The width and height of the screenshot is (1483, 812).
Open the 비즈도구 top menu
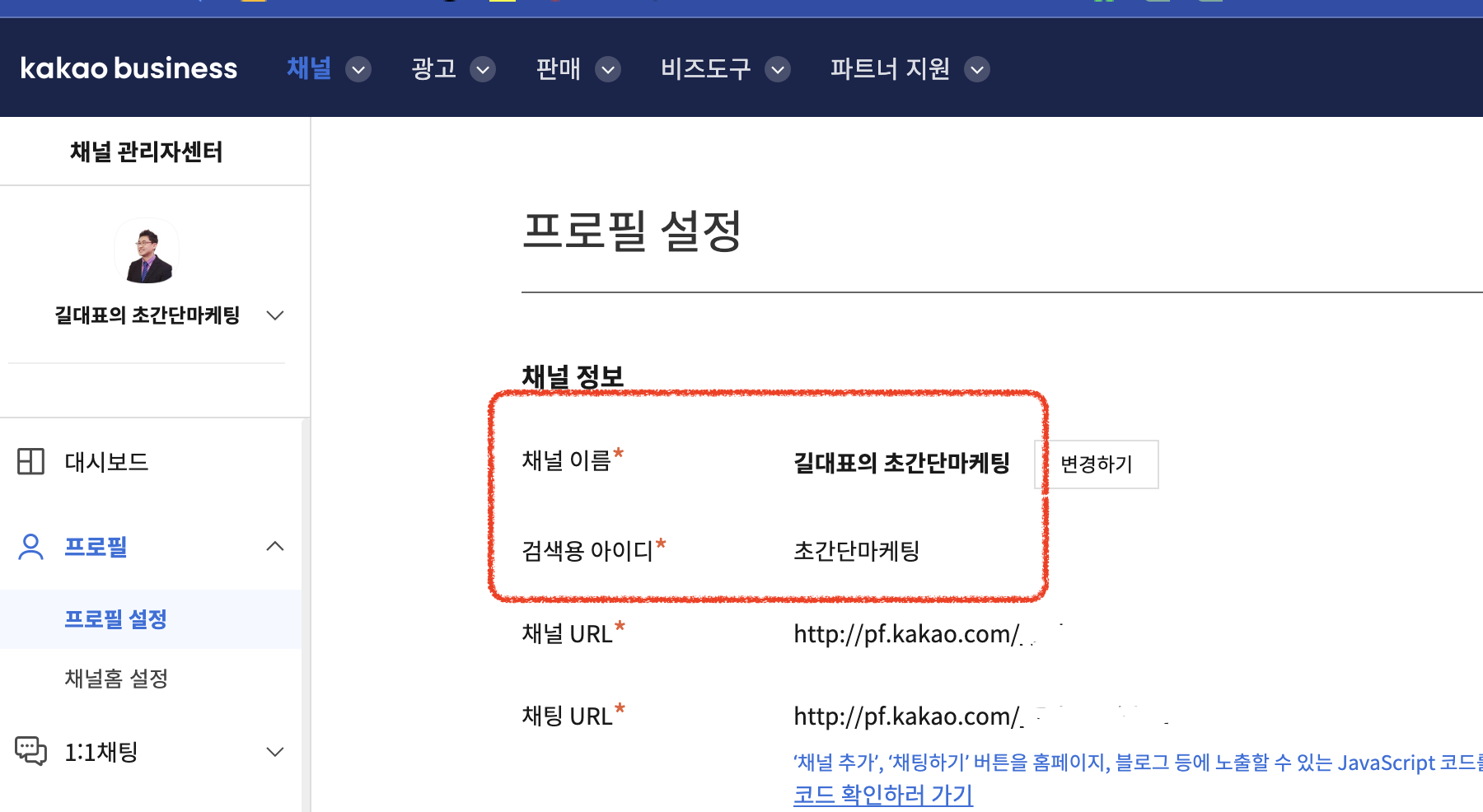click(x=706, y=68)
